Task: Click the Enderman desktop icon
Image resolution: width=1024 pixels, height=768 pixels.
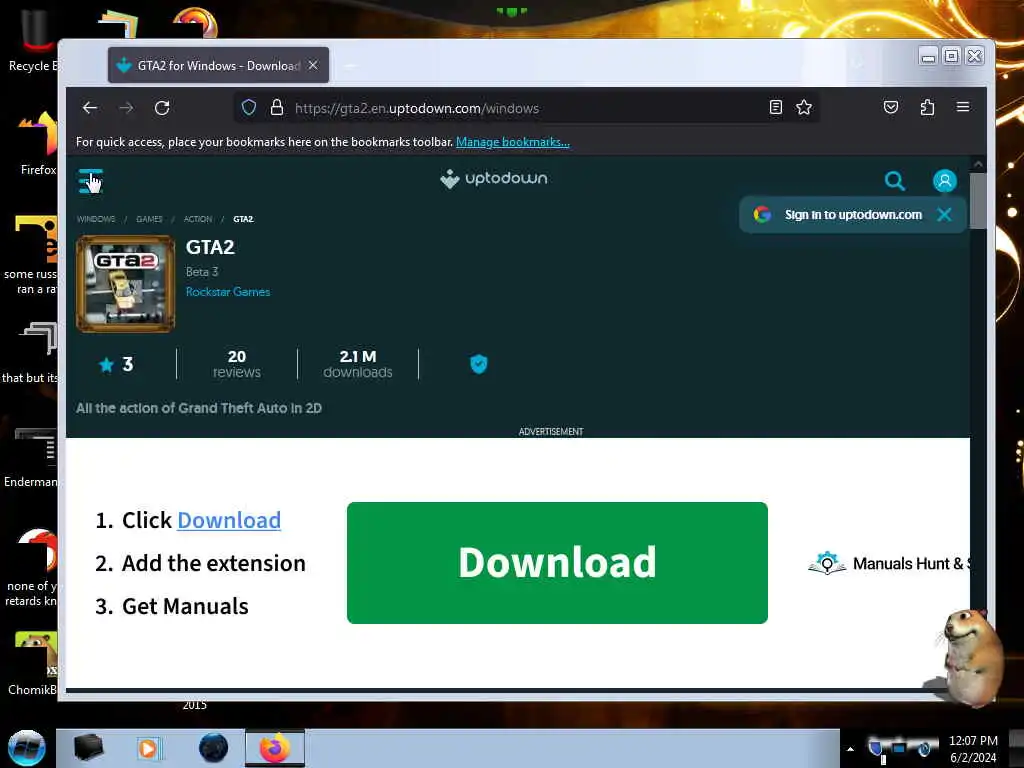Action: click(33, 457)
